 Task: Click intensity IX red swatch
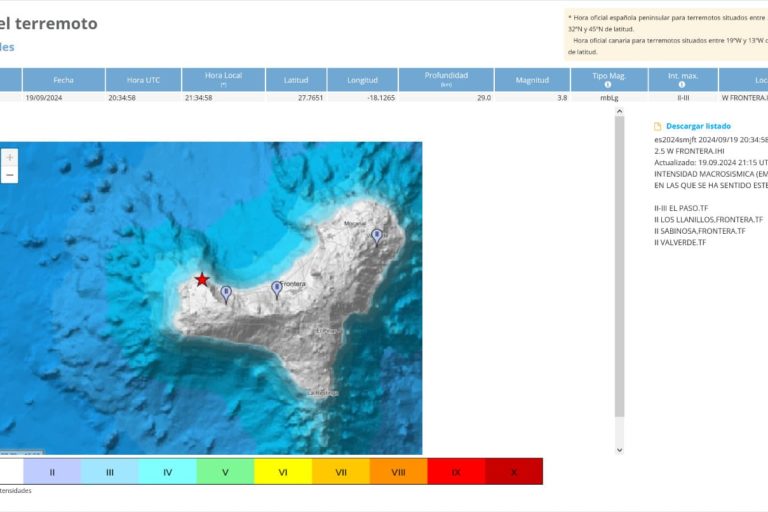[x=456, y=472]
